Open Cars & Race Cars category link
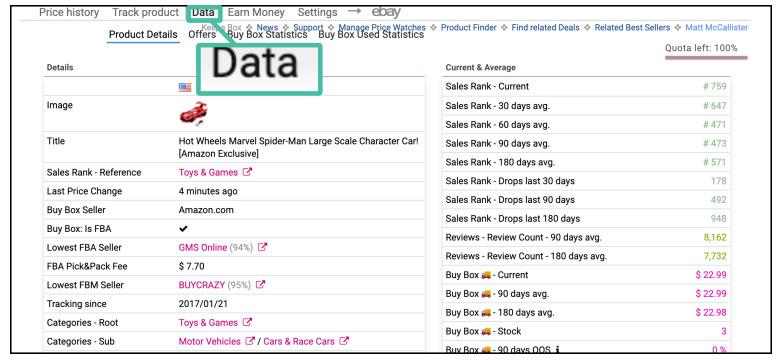Image resolution: width=778 pixels, height=360 pixels. point(299,342)
